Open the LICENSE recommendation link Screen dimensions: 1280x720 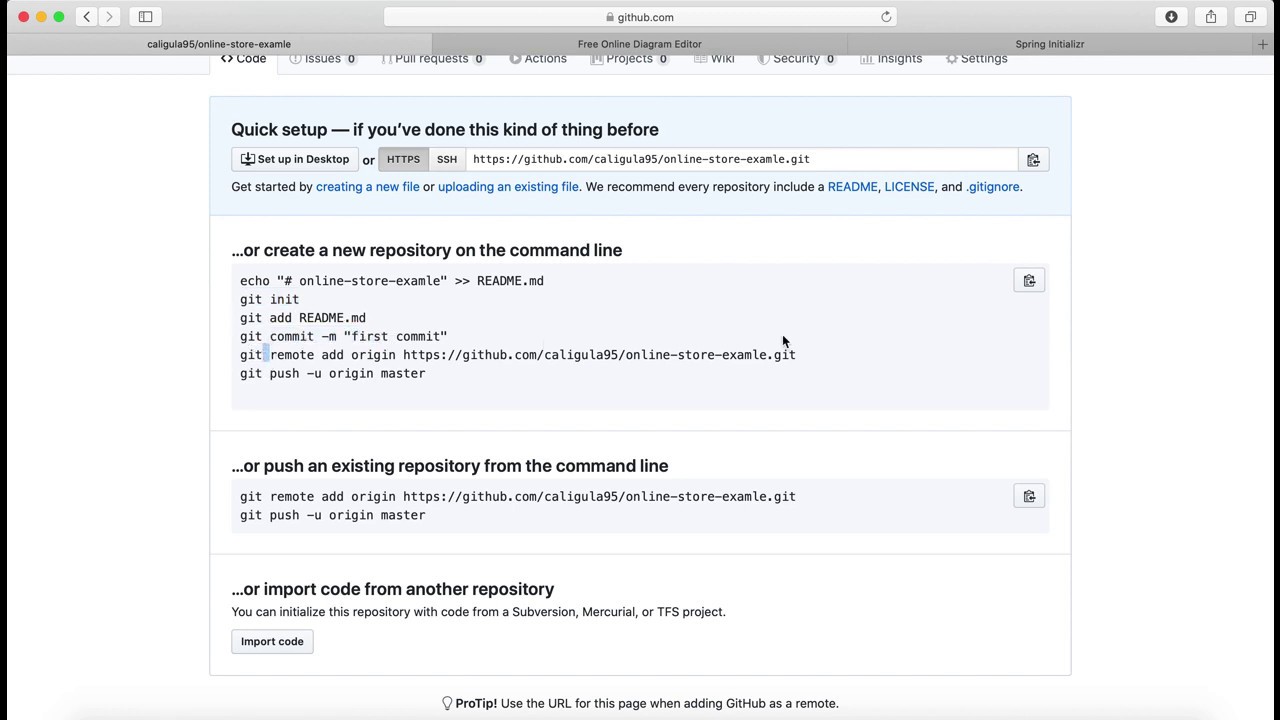click(909, 187)
